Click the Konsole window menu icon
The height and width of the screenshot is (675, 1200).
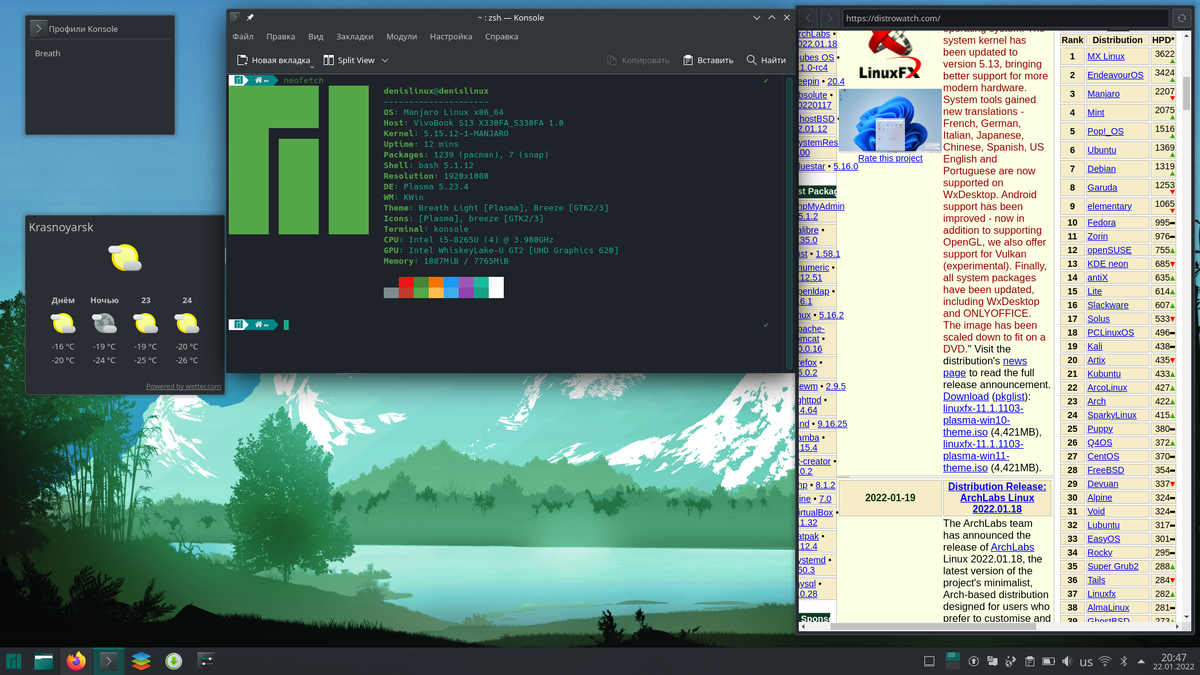click(234, 17)
